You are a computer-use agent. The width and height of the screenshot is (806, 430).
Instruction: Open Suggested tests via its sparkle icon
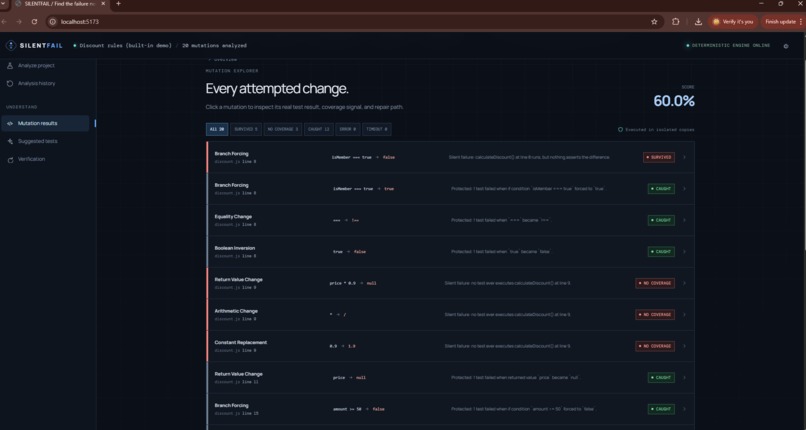coord(10,141)
